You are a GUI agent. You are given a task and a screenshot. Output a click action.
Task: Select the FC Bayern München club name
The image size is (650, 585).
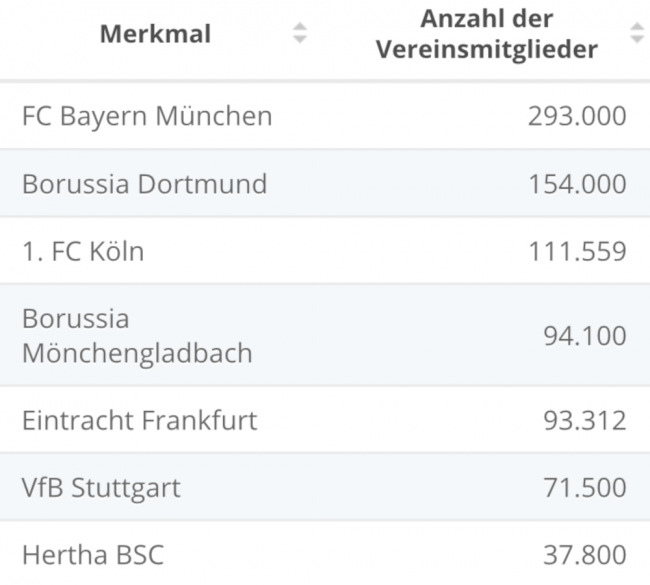(146, 116)
